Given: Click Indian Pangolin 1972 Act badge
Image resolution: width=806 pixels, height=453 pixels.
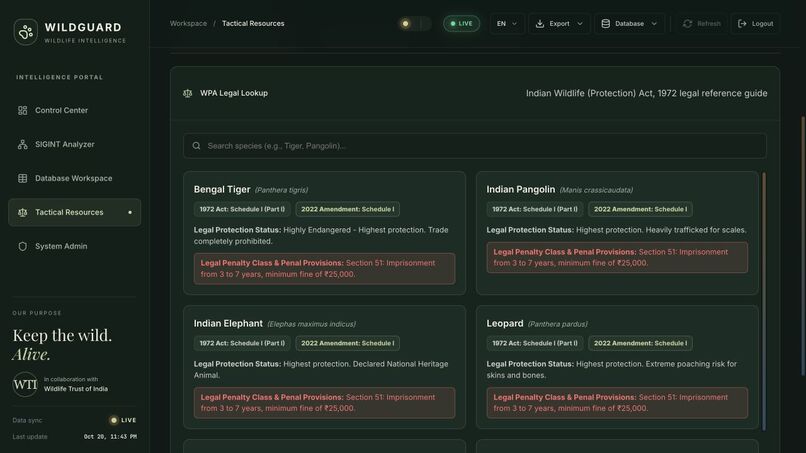Looking at the screenshot, I should [x=535, y=209].
